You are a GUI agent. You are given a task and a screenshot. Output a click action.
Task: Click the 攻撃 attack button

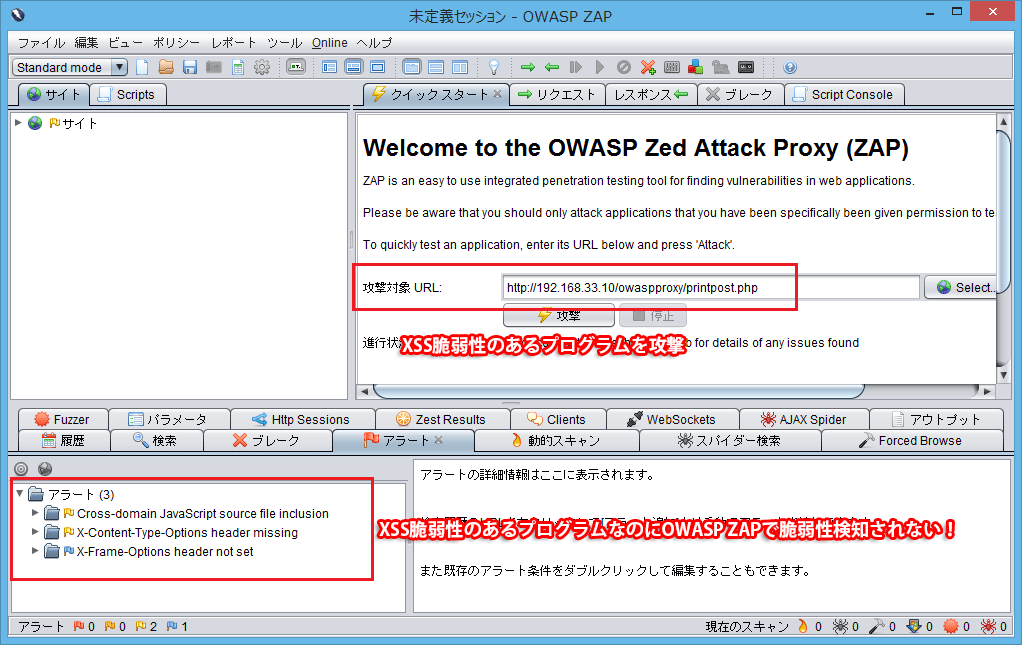coord(559,316)
